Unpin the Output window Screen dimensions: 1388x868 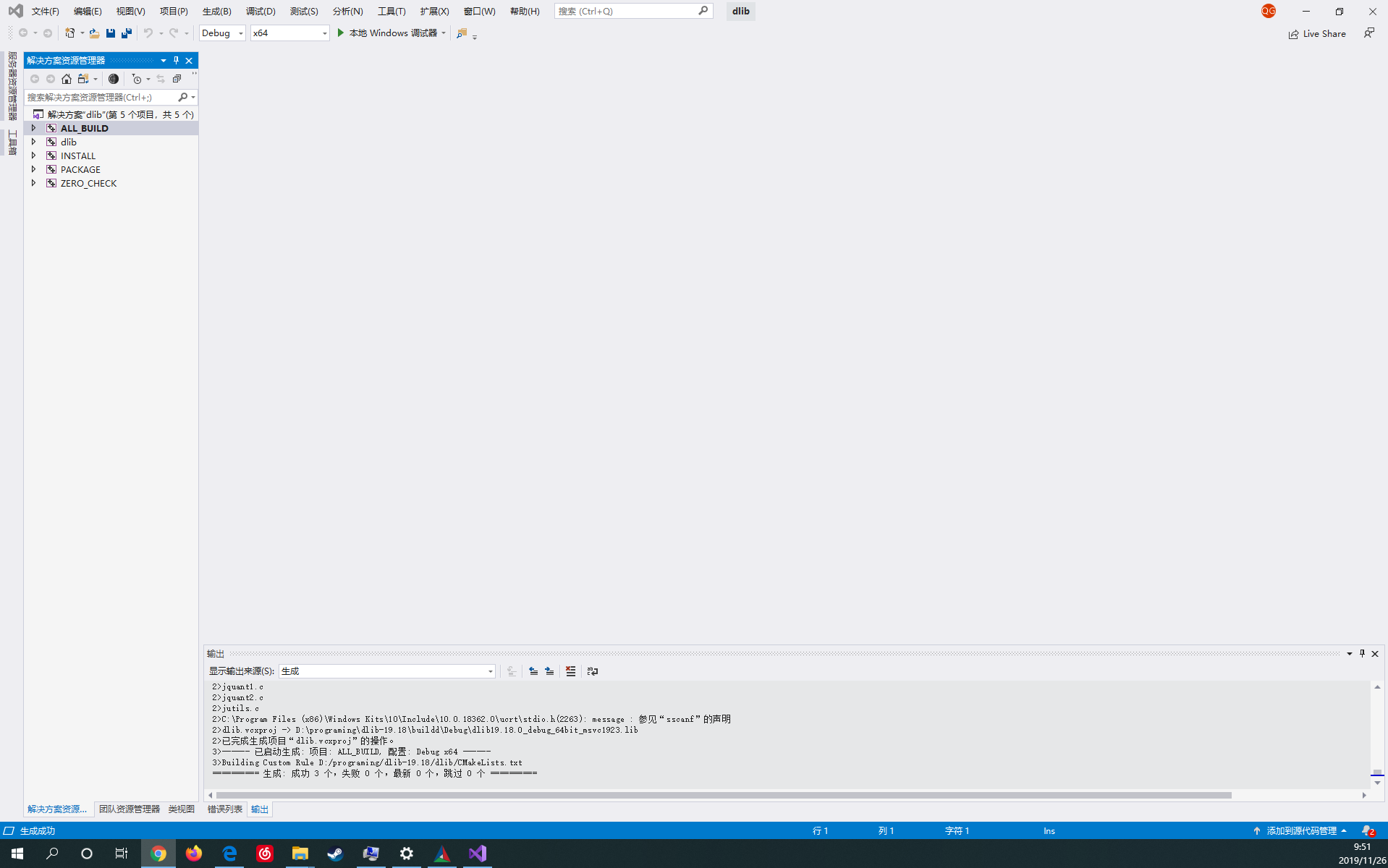point(1362,653)
